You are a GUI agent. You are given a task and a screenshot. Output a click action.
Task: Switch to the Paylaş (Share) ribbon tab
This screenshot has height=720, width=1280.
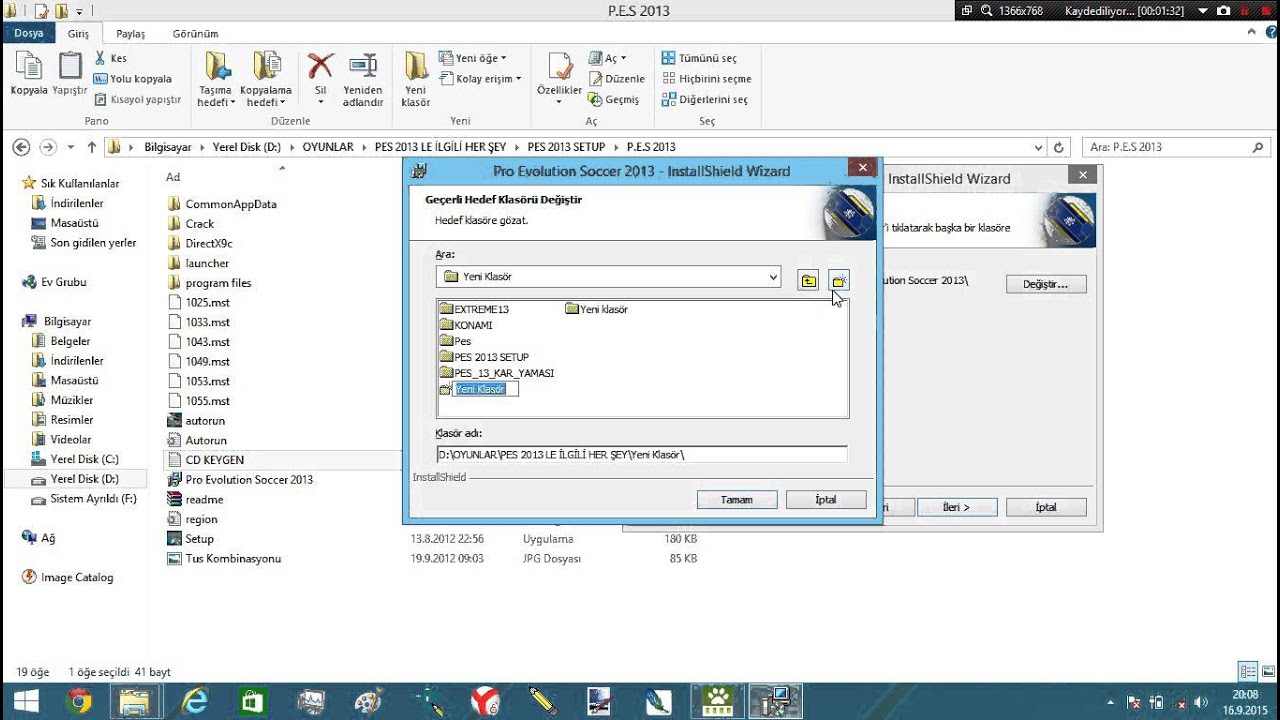pos(131,34)
